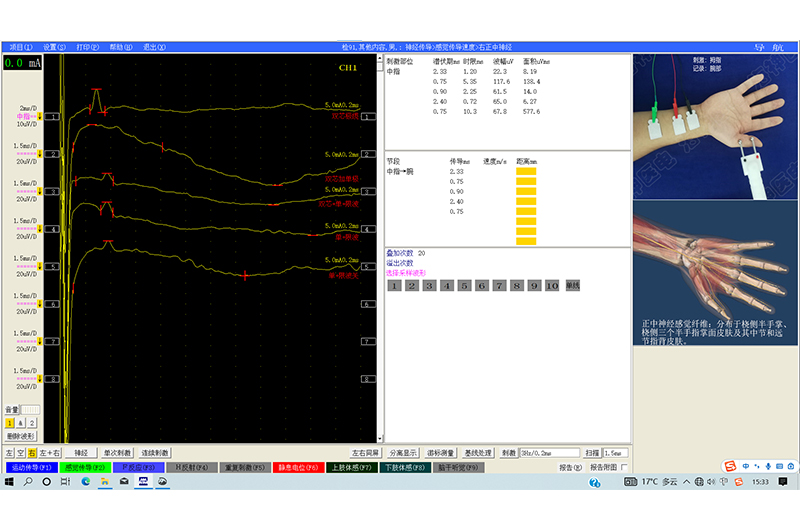The height and width of the screenshot is (529, 800).
Task: Click the 单线 single-line waveform button
Action: click(573, 286)
